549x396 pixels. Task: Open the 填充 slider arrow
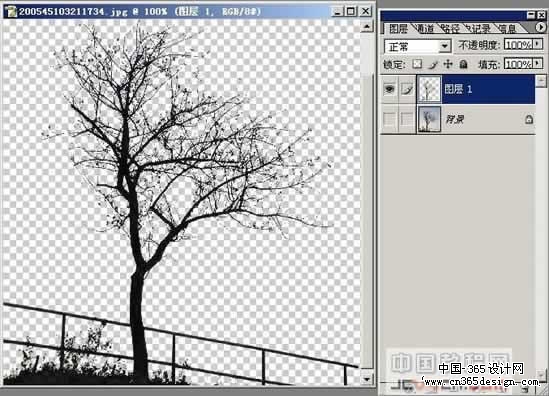537,64
